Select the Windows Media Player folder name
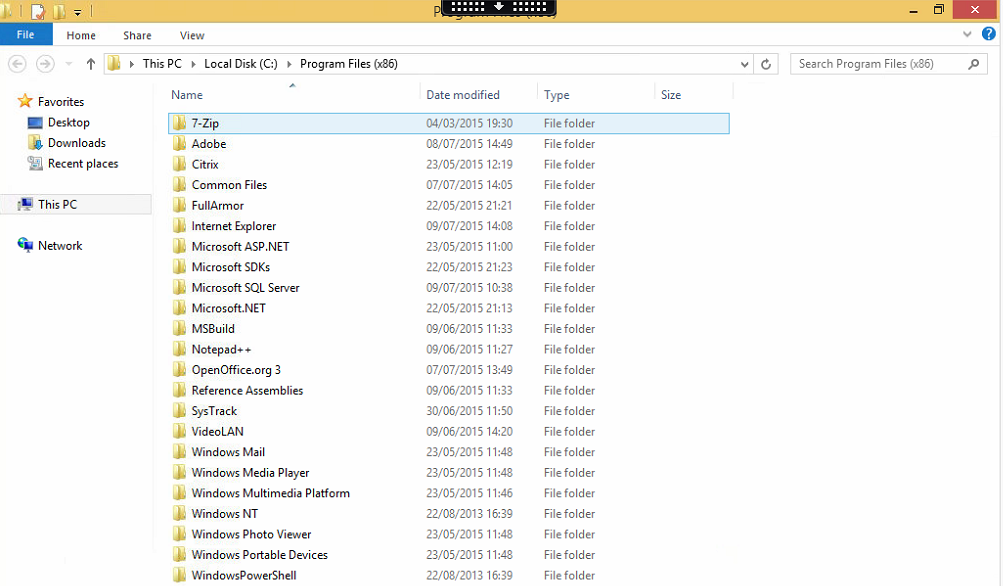The image size is (1003, 586). pyautogui.click(x=251, y=473)
